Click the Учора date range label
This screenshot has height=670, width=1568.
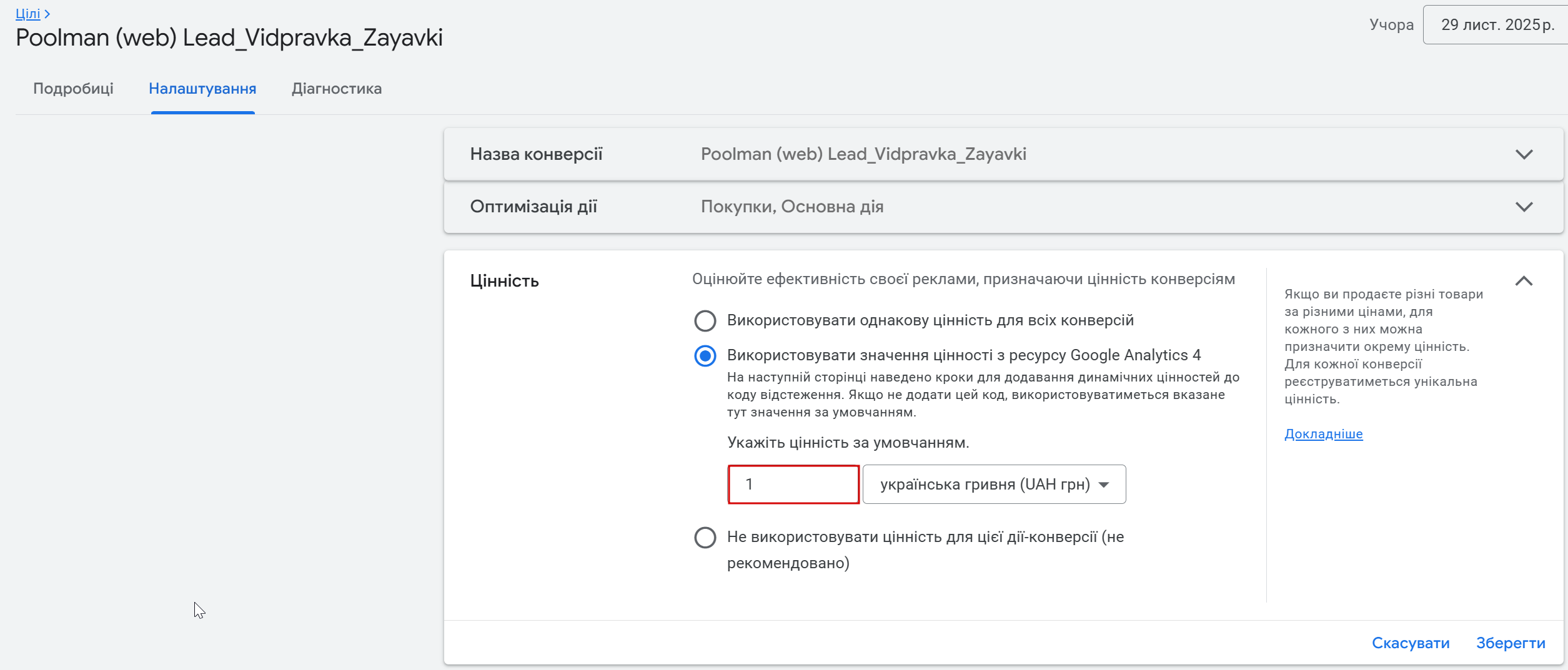[x=1391, y=25]
